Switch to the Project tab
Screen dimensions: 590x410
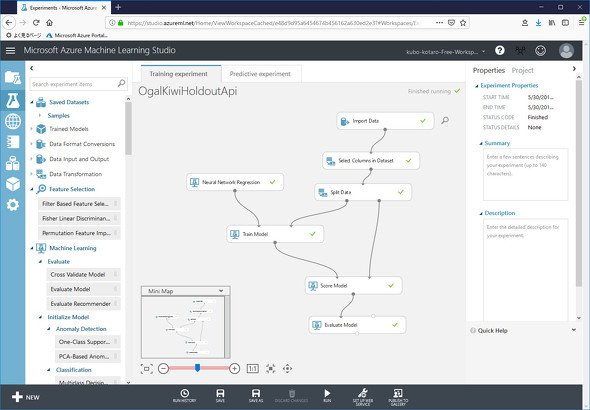pyautogui.click(x=522, y=70)
